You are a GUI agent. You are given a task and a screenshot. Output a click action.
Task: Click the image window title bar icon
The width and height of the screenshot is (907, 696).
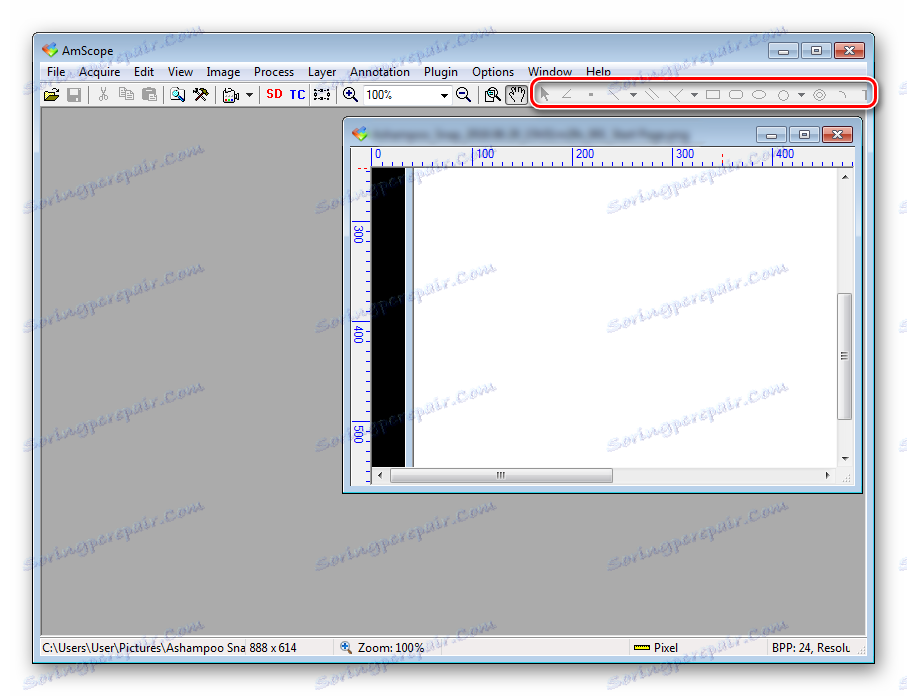(360, 134)
